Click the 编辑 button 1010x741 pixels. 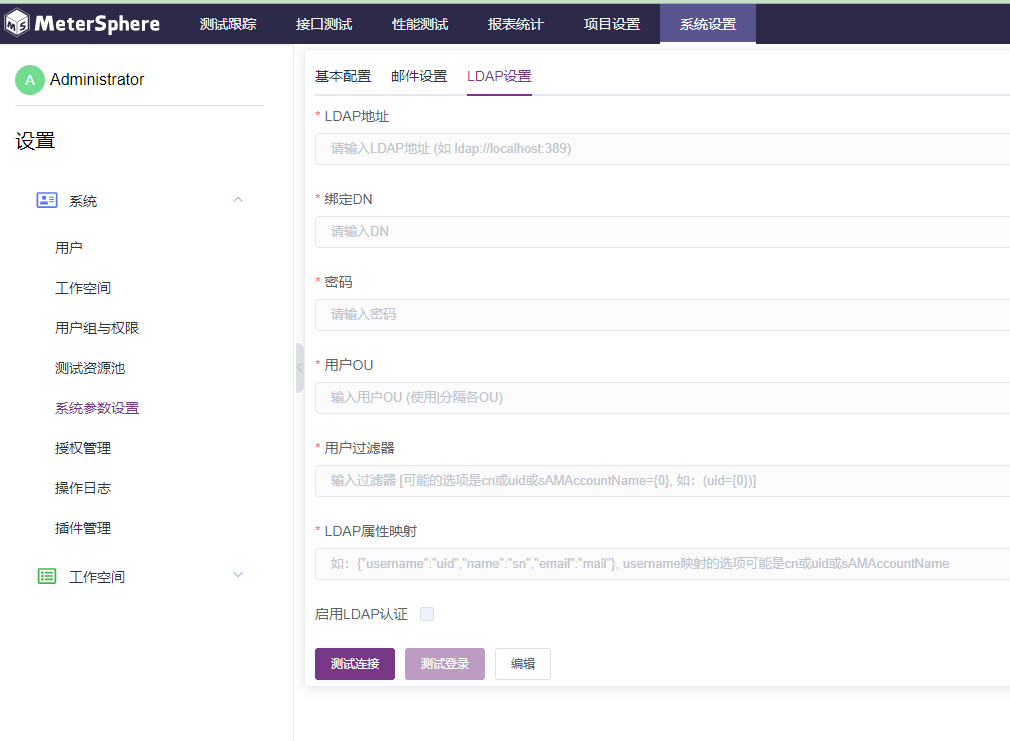(522, 663)
